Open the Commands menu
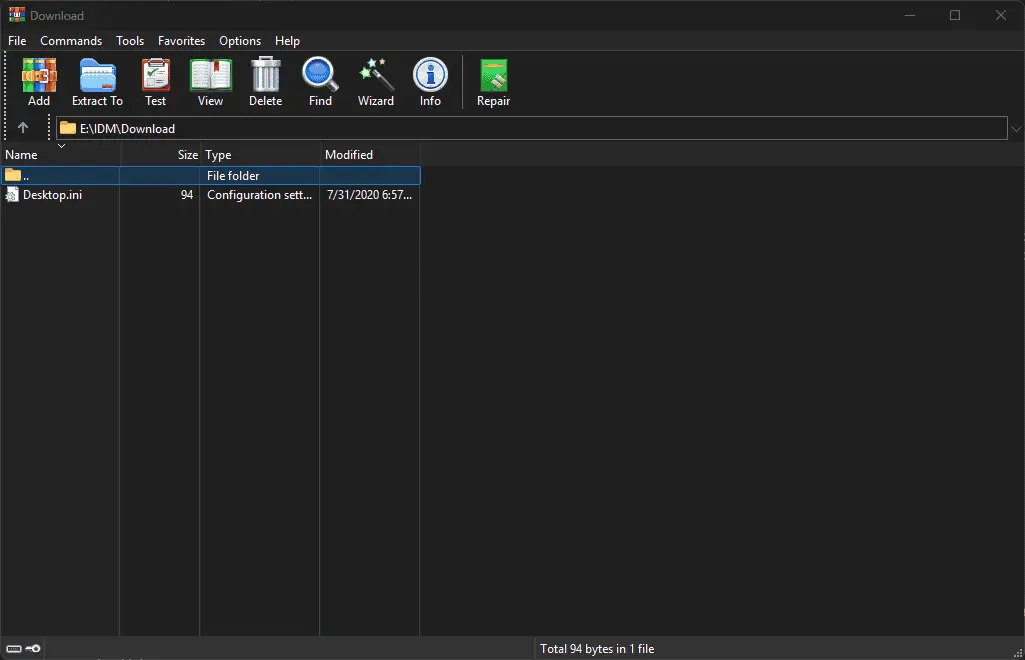This screenshot has width=1025, height=660. (71, 41)
